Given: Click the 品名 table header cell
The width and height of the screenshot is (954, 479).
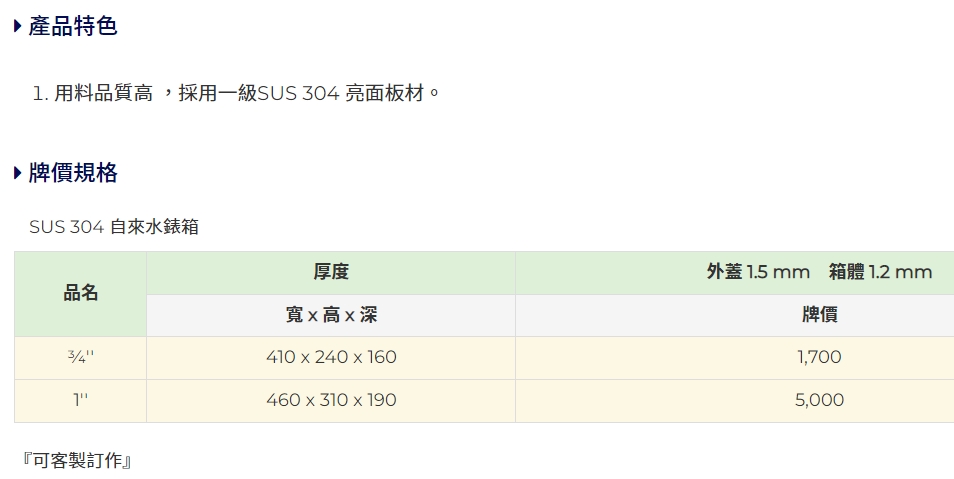Looking at the screenshot, I should (81, 293).
